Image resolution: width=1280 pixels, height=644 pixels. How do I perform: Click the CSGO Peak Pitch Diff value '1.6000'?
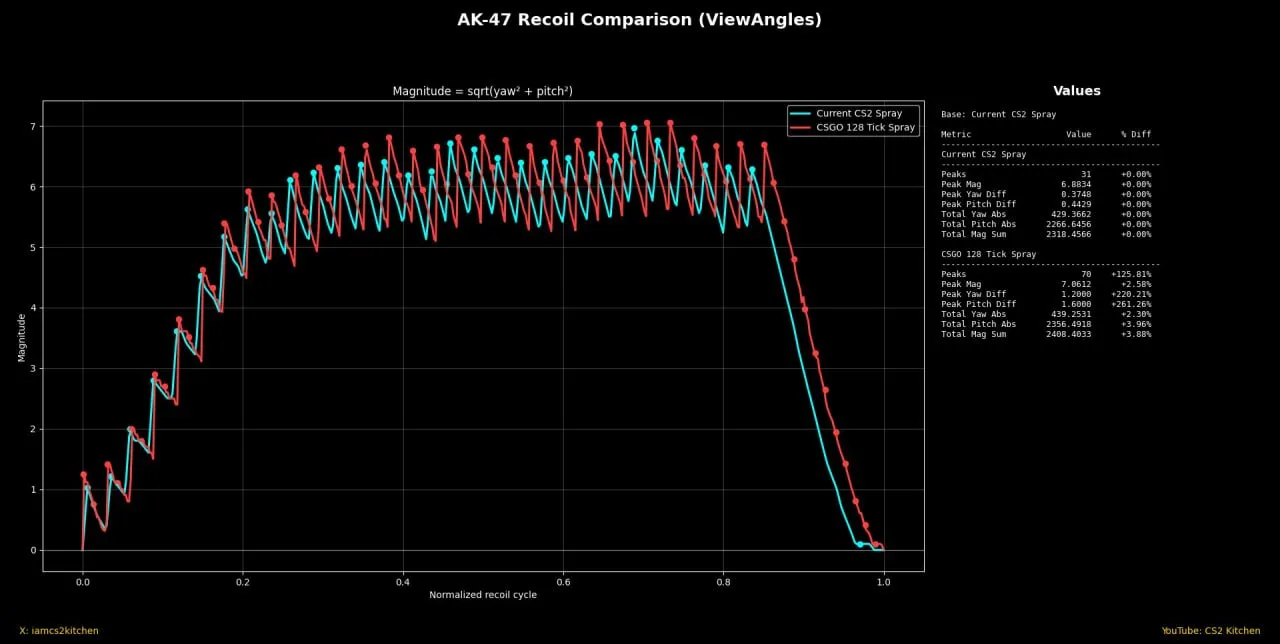pos(1076,304)
